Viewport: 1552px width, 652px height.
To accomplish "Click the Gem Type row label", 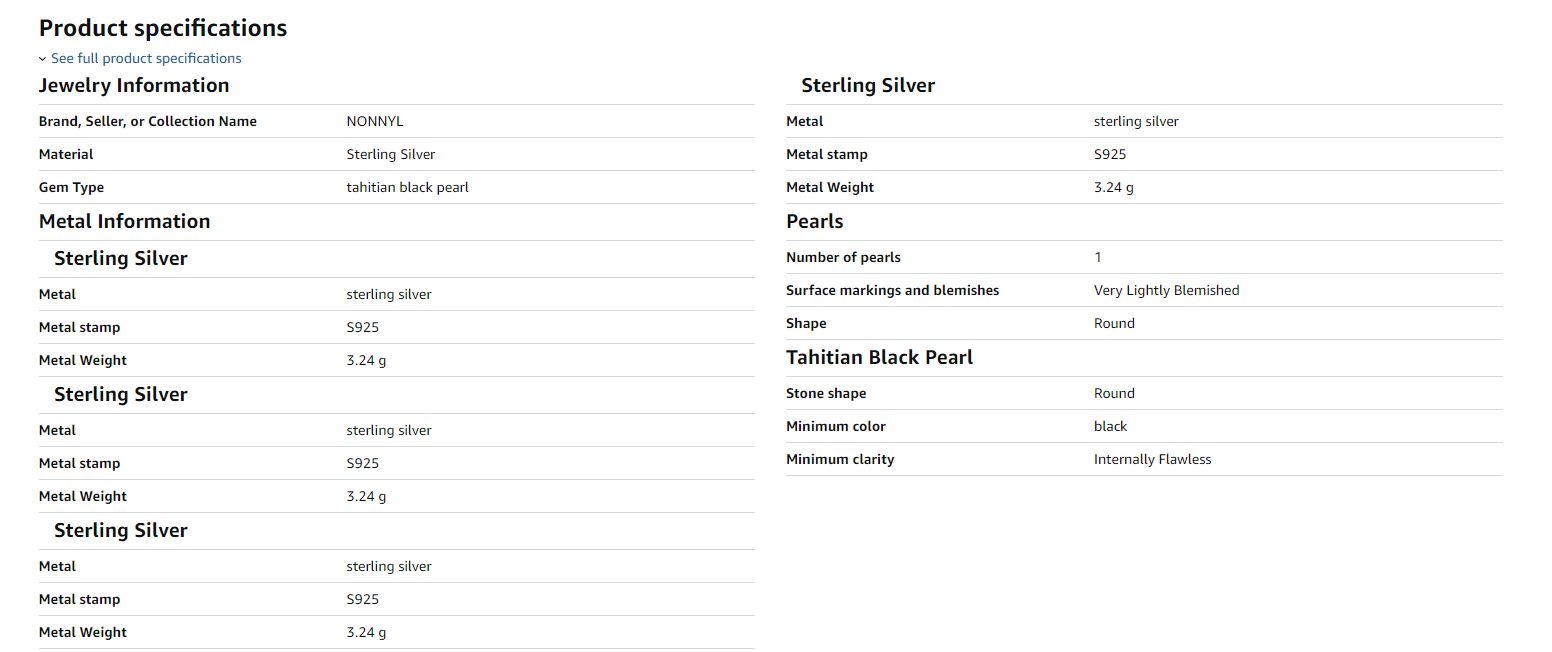I will 71,187.
